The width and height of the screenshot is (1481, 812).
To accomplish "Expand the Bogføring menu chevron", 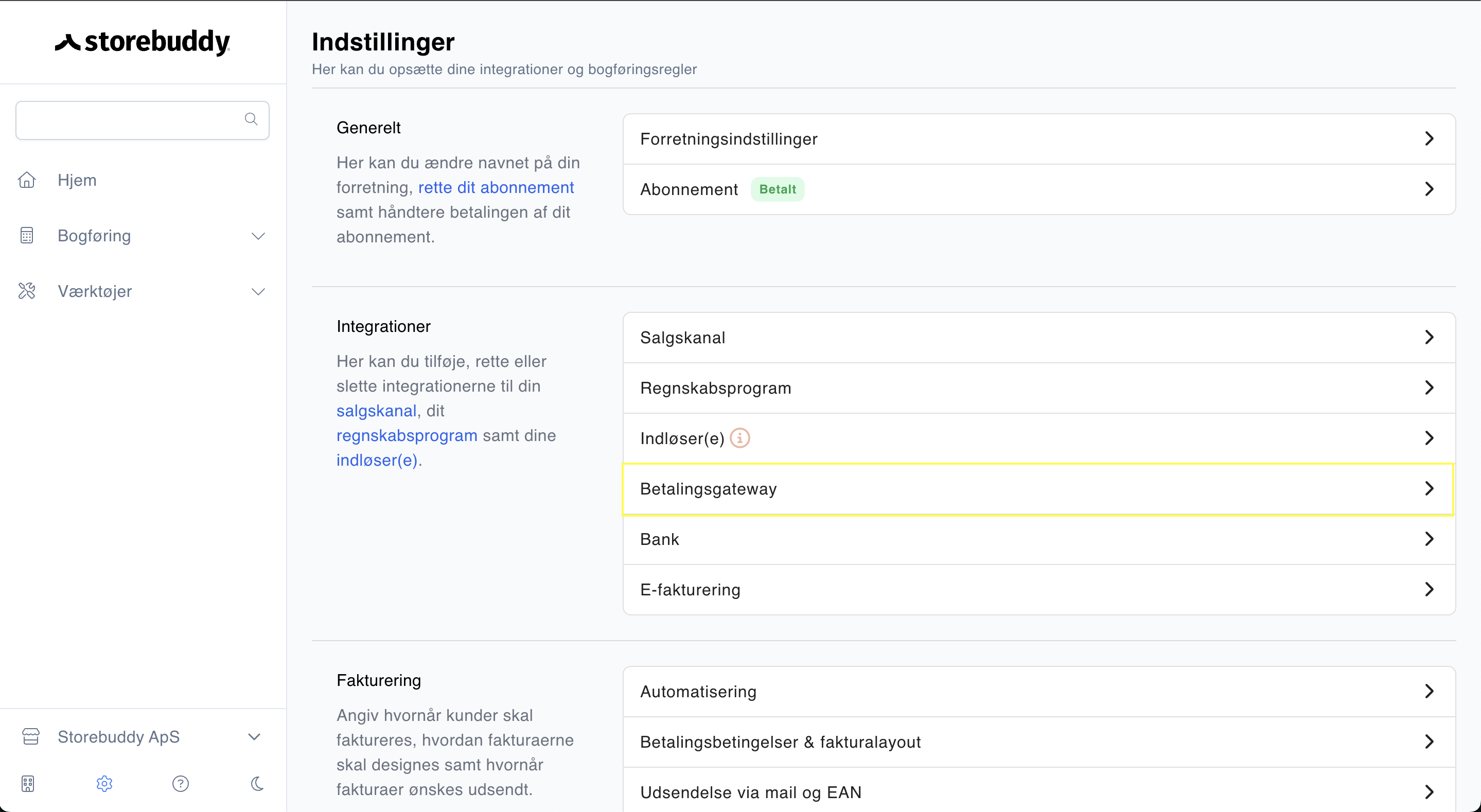I will 258,236.
